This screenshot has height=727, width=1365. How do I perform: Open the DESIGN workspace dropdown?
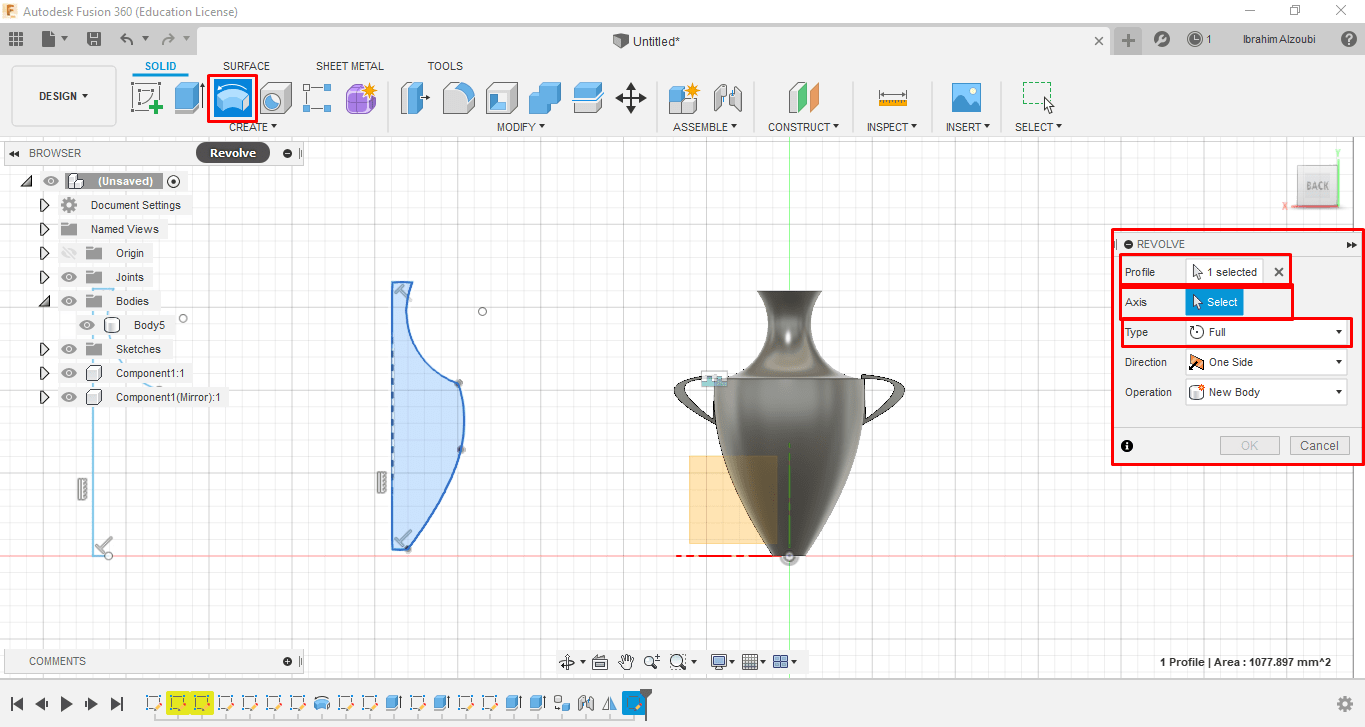(x=64, y=96)
